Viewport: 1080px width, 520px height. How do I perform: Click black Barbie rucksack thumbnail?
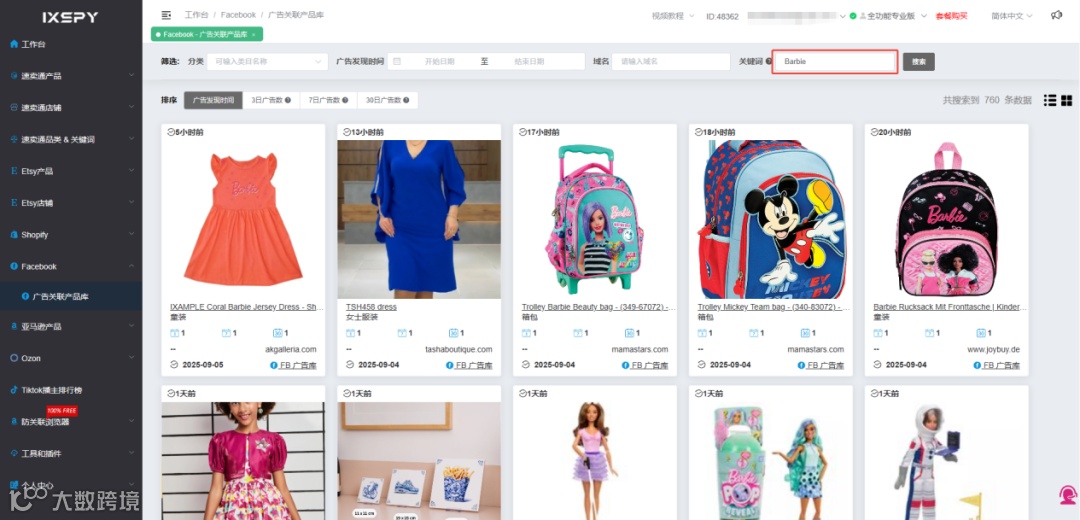click(946, 219)
